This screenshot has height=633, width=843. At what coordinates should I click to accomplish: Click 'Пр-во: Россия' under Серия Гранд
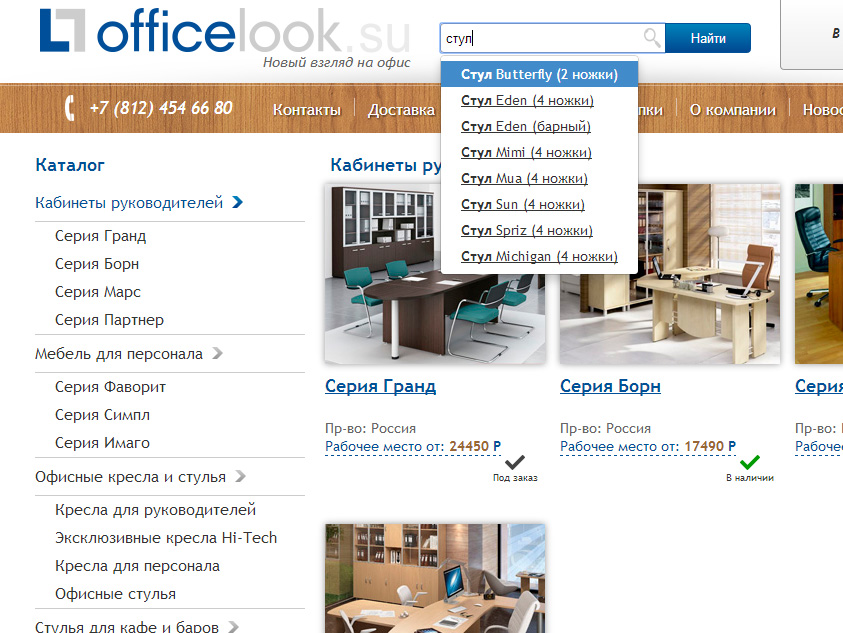coord(370,429)
